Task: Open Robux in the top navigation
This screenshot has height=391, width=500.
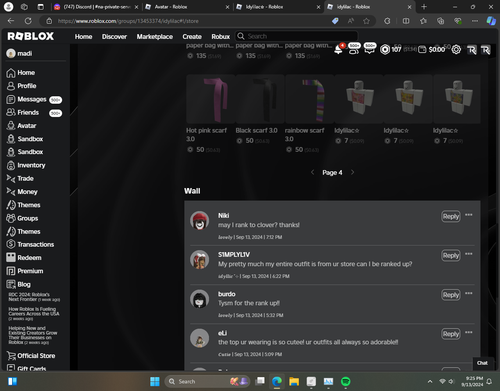Action: 221,36
